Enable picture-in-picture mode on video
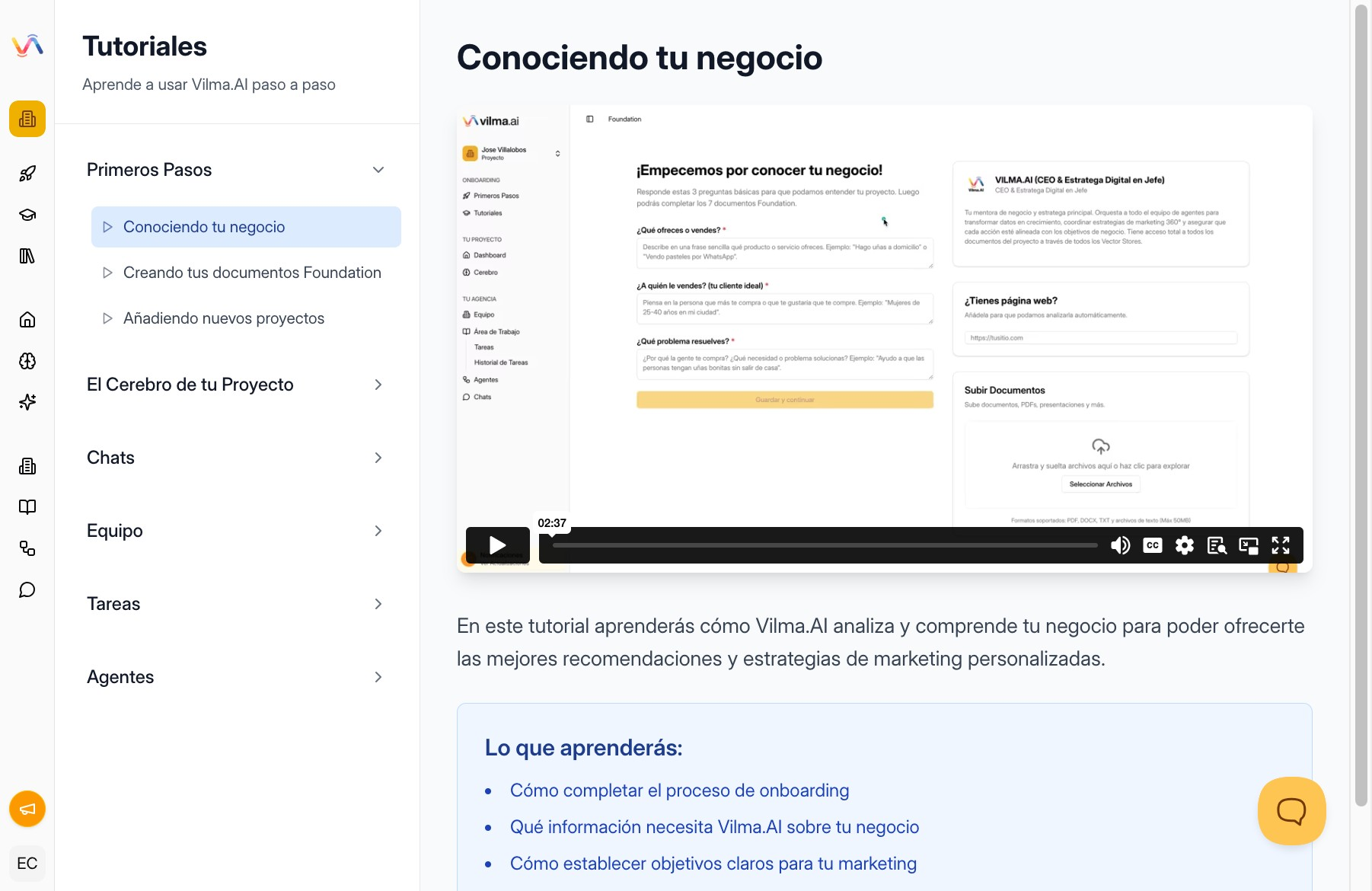 click(x=1249, y=545)
